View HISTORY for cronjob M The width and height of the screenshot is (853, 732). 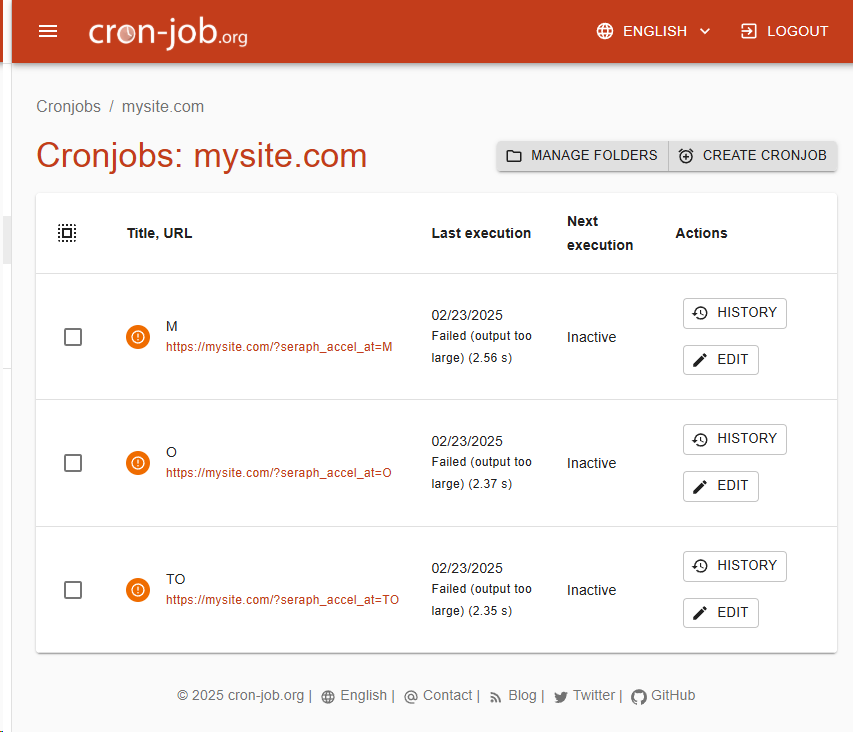734,313
